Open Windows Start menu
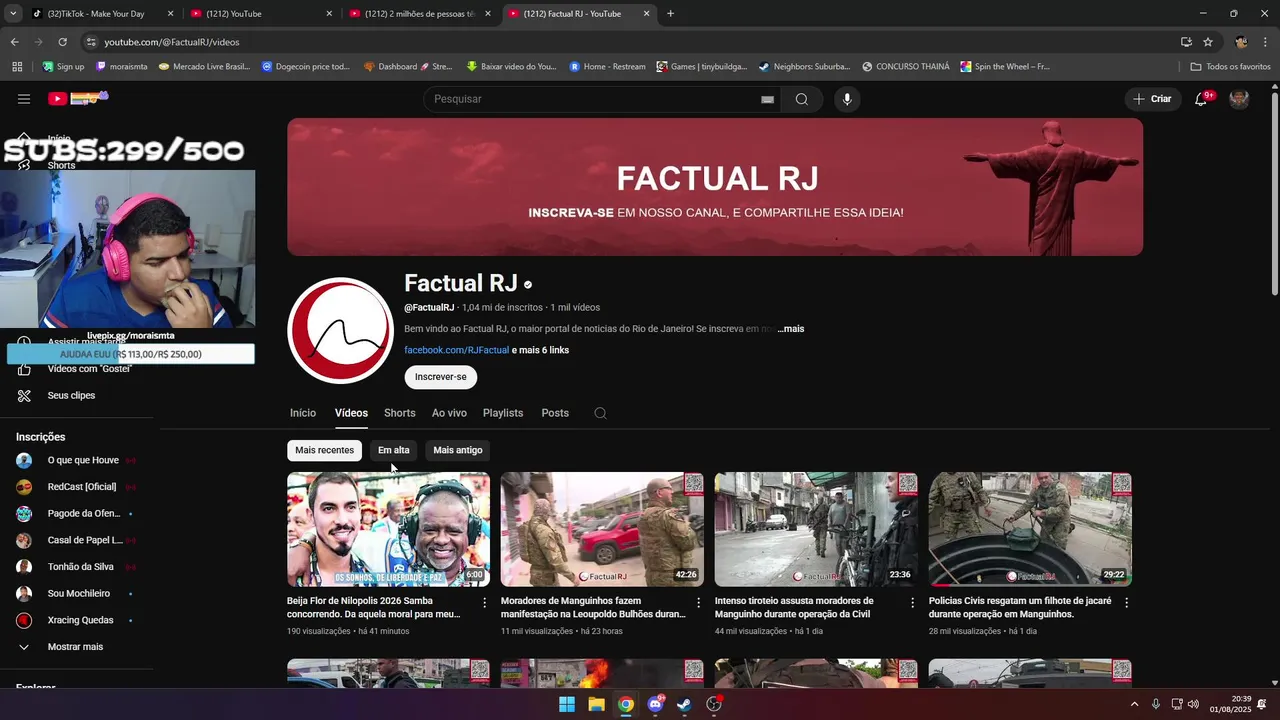The width and height of the screenshot is (1280, 720). 567,704
